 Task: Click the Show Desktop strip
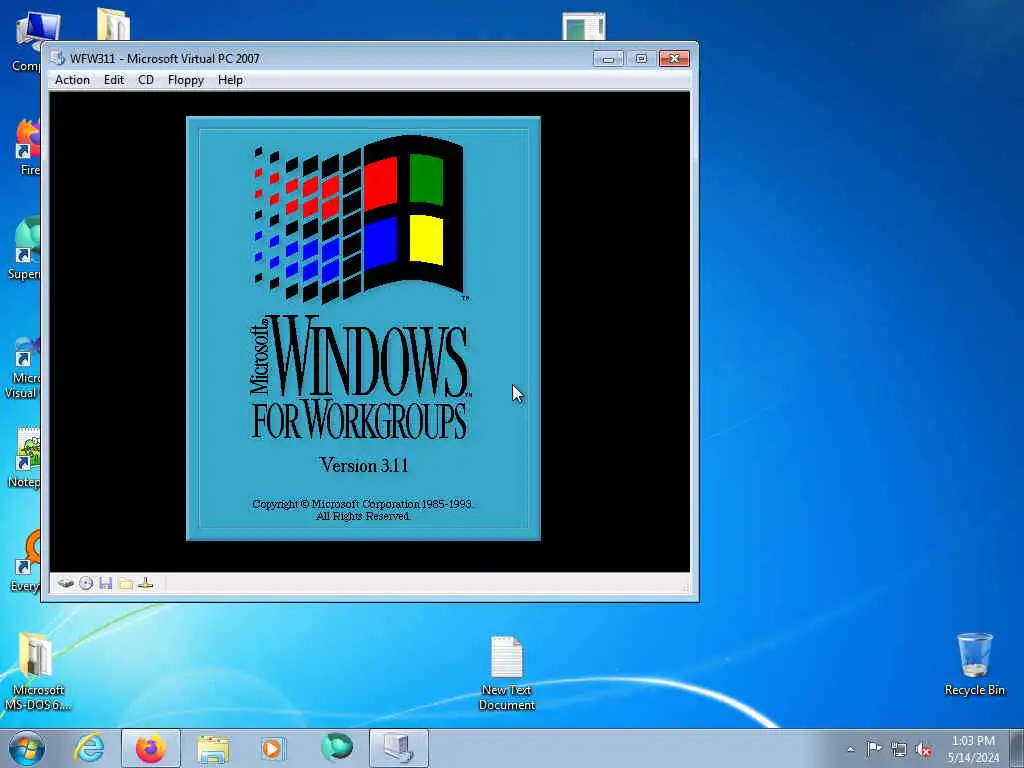tap(1016, 748)
